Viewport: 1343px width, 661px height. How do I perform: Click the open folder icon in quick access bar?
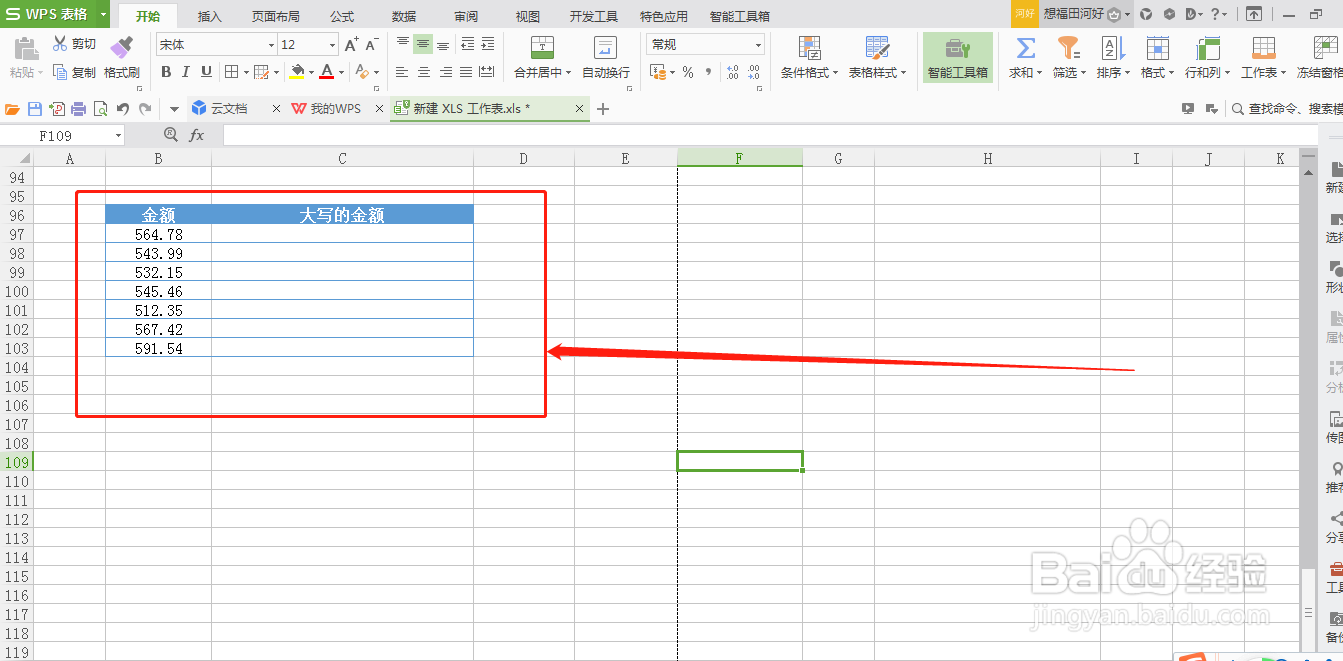[x=13, y=109]
